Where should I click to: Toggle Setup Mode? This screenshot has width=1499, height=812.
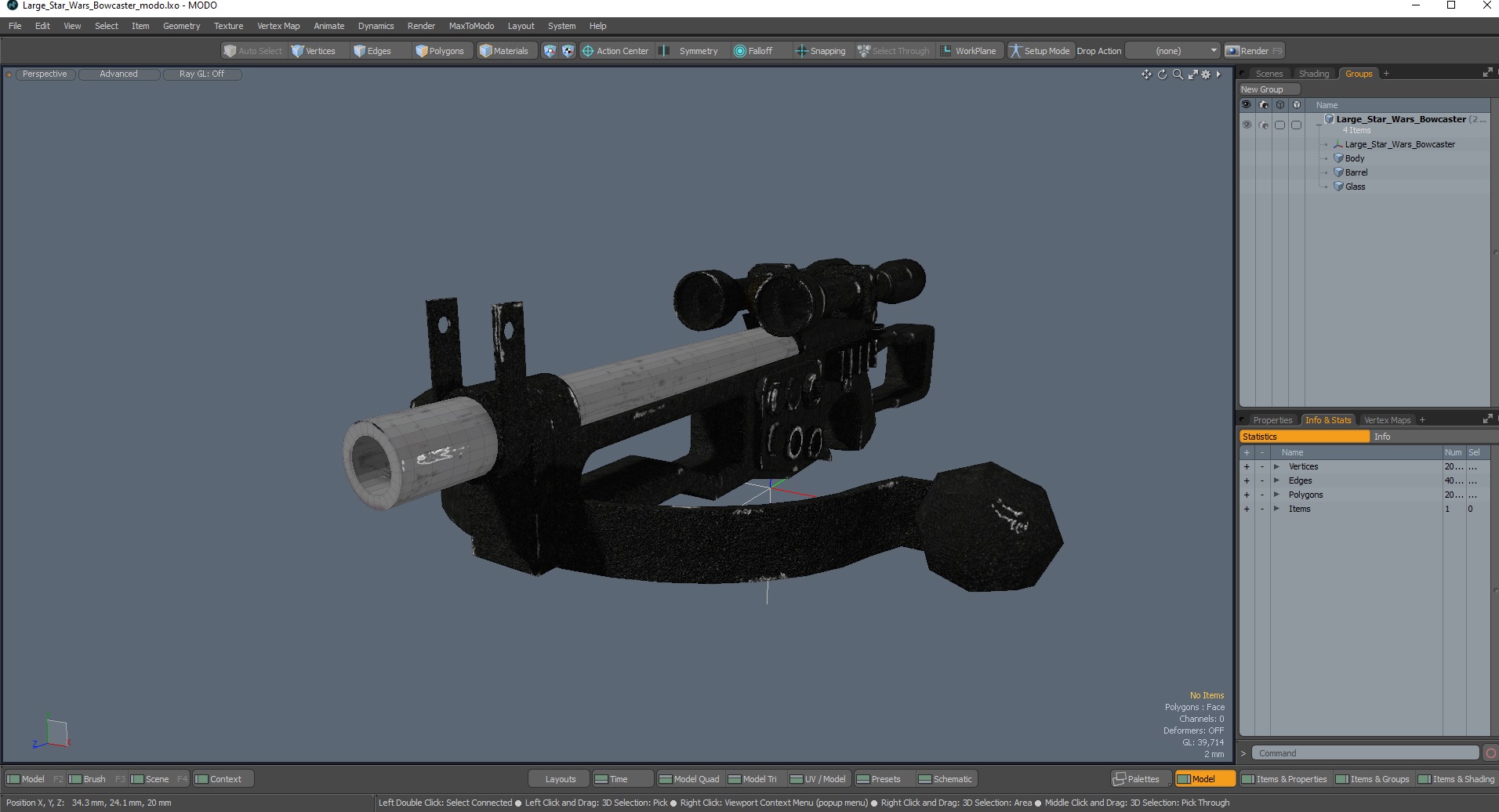point(1040,51)
